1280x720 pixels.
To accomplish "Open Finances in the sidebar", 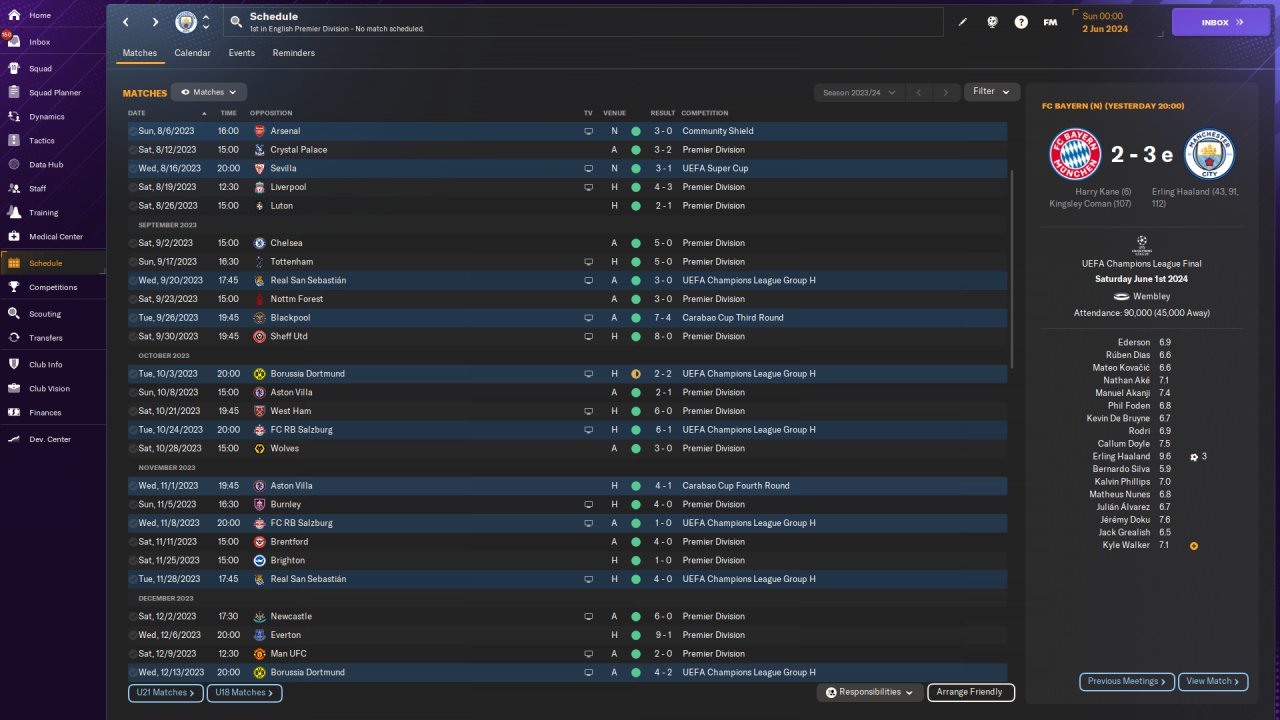I will click(x=52, y=413).
